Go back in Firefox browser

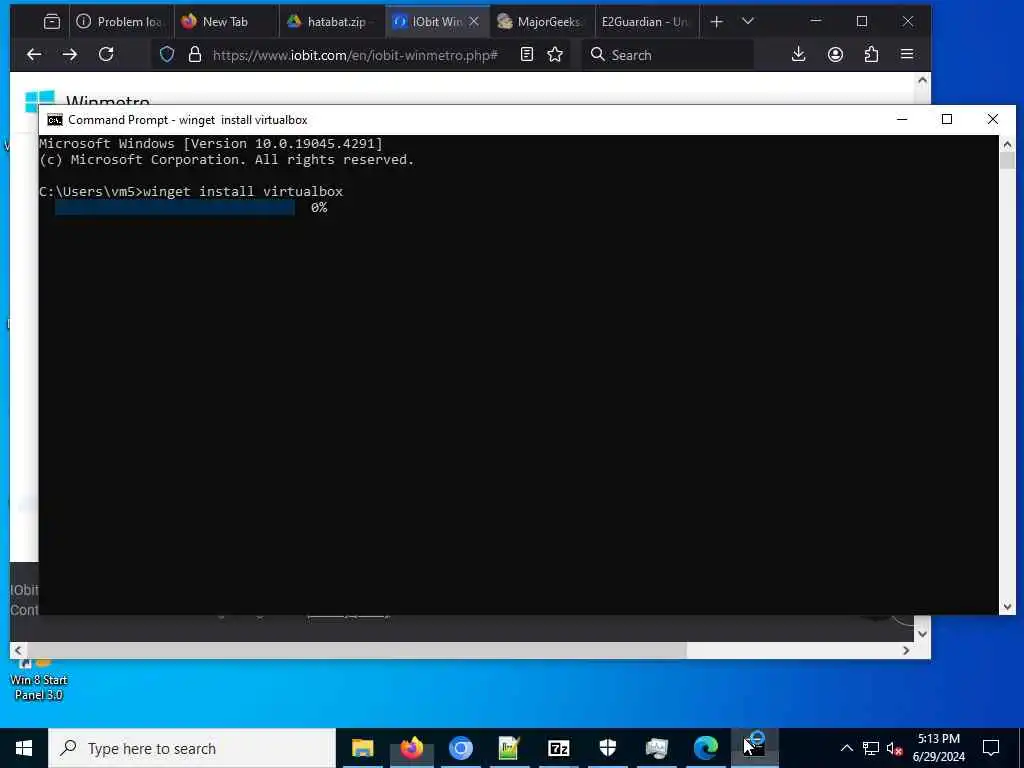click(x=34, y=55)
